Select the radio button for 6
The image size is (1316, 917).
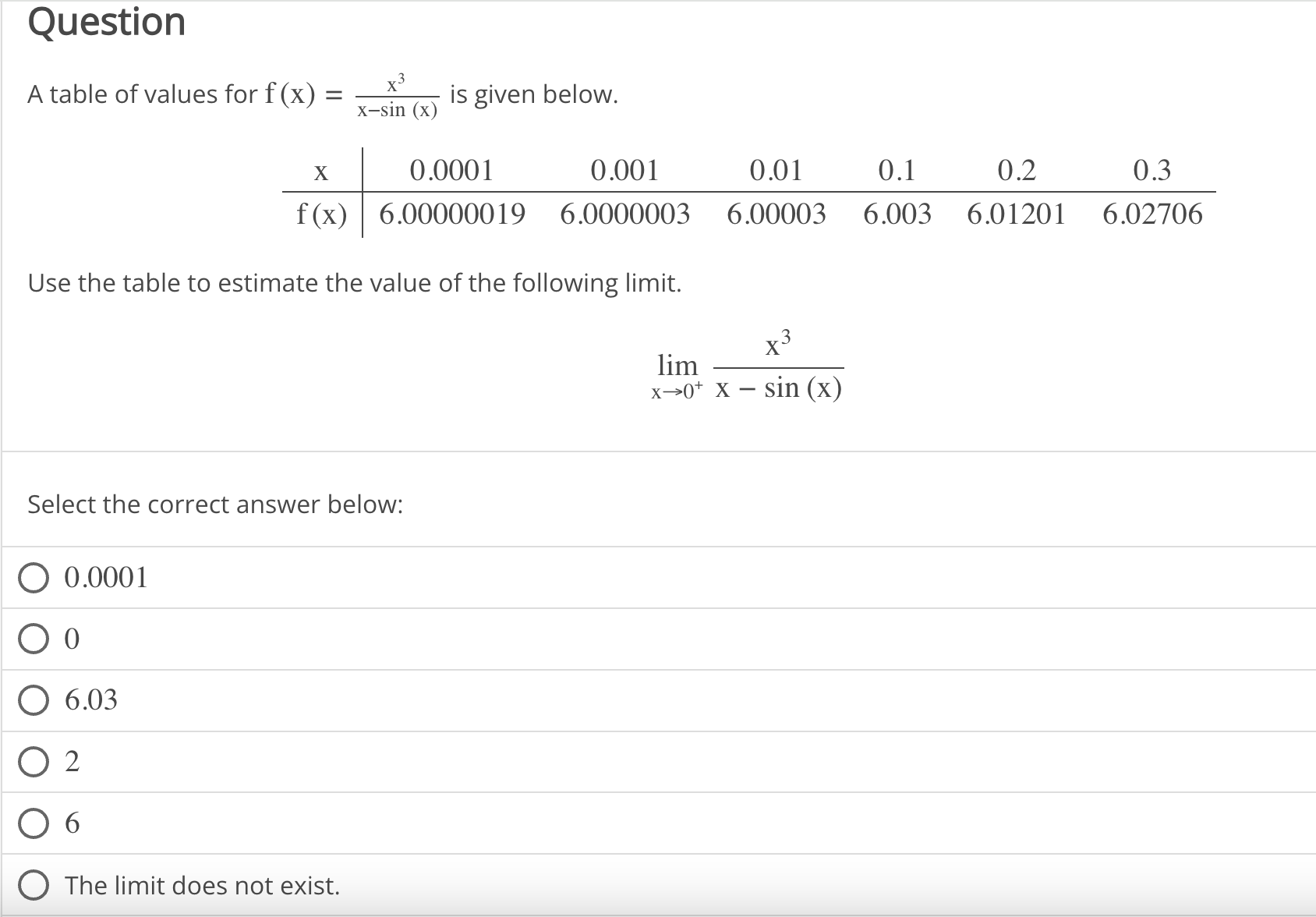(x=33, y=823)
